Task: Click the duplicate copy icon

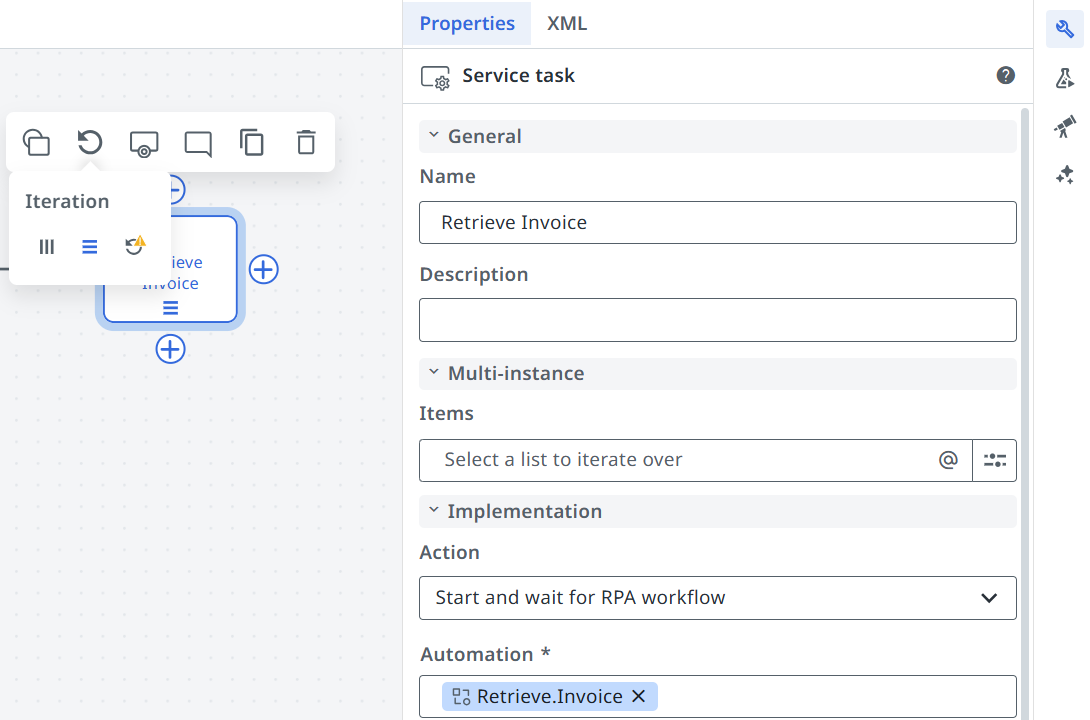Action: 252,142
